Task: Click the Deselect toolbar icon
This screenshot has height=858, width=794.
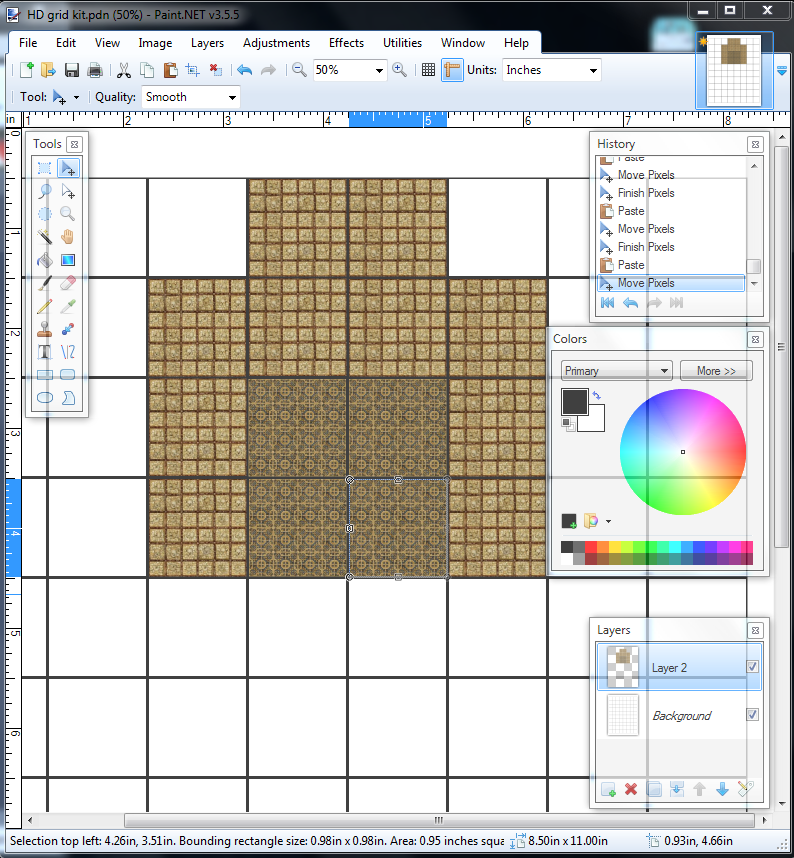Action: (x=216, y=70)
